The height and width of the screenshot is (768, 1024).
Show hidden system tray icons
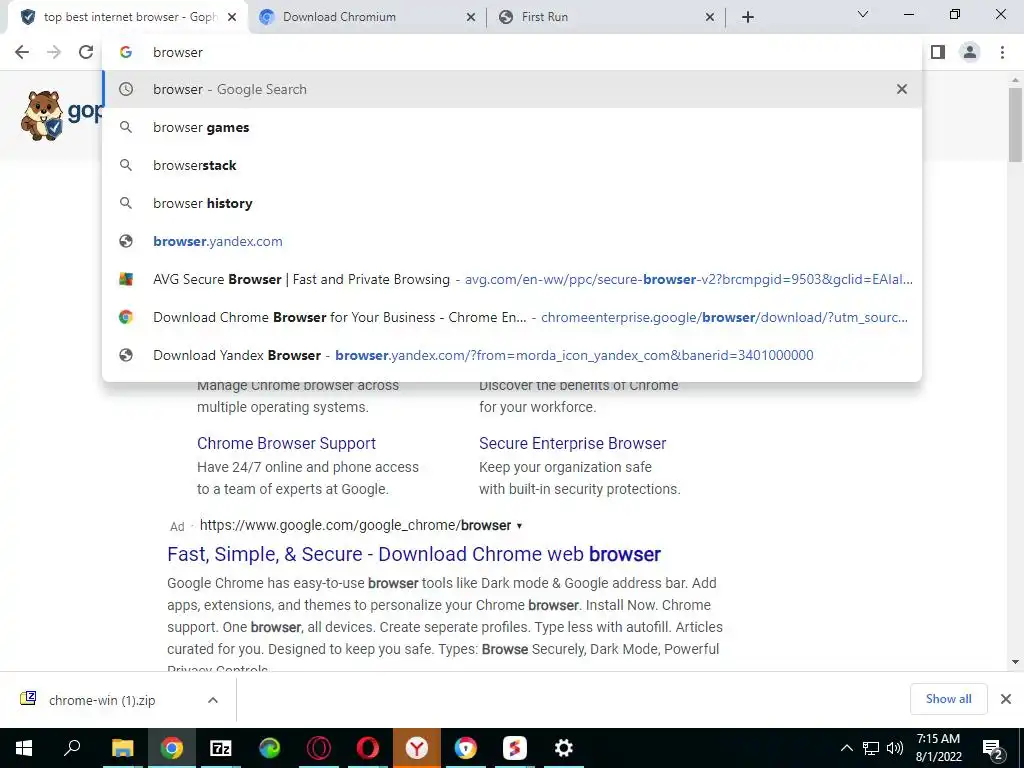coord(846,748)
